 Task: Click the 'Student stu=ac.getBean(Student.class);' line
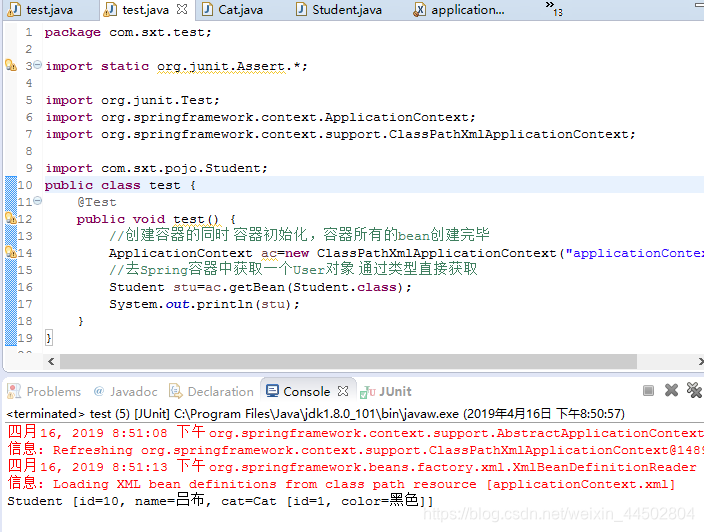coord(260,287)
